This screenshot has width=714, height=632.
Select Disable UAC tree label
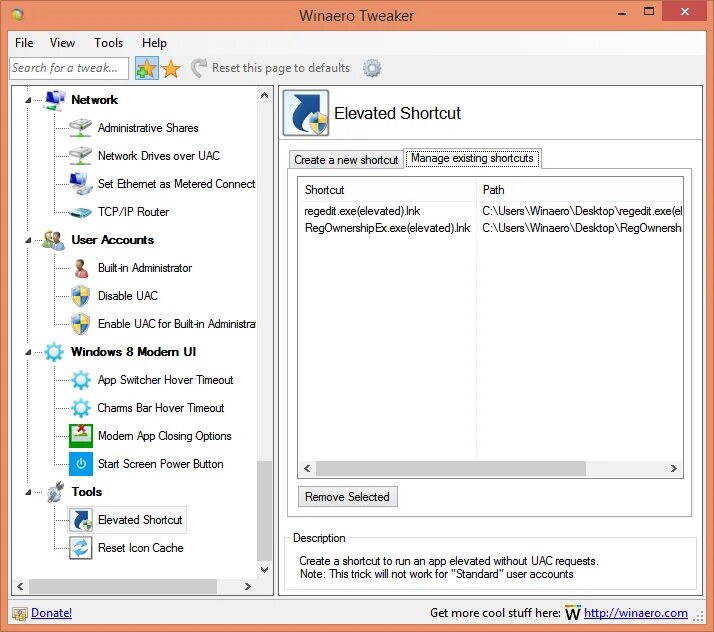point(128,296)
